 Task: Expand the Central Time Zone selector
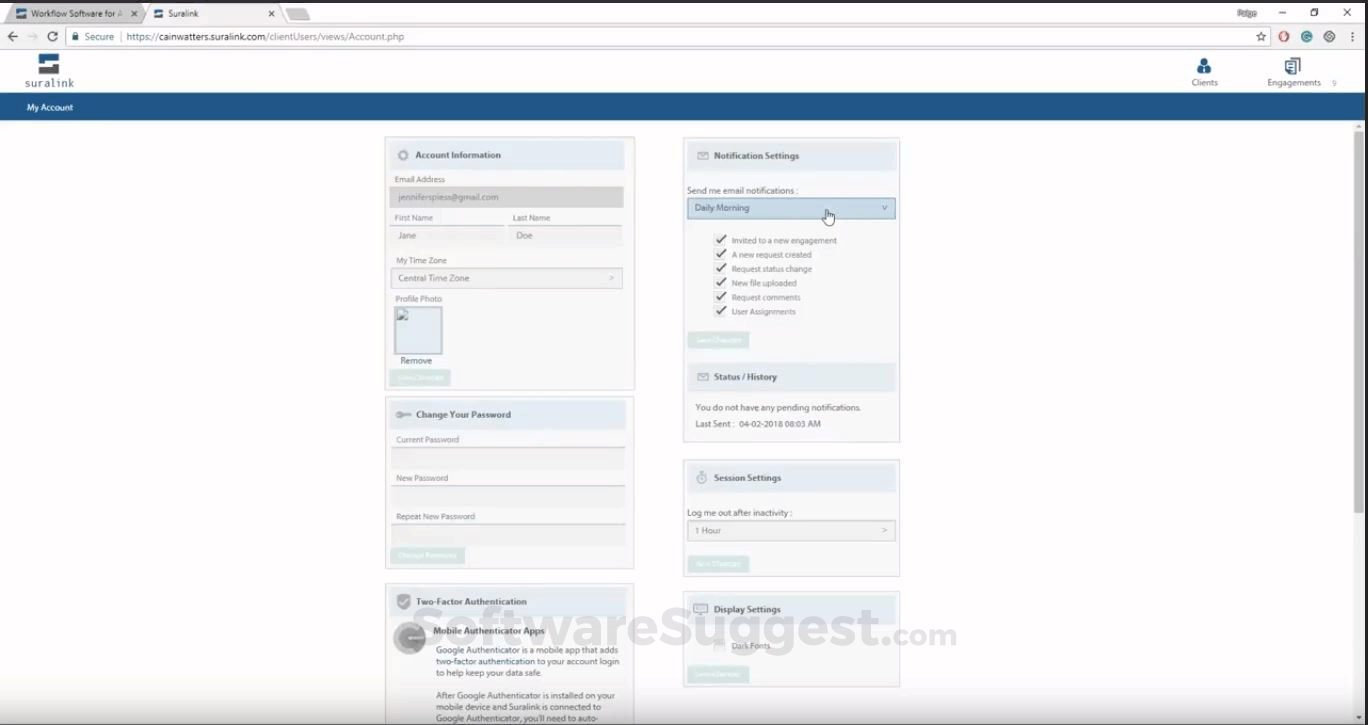tap(506, 278)
